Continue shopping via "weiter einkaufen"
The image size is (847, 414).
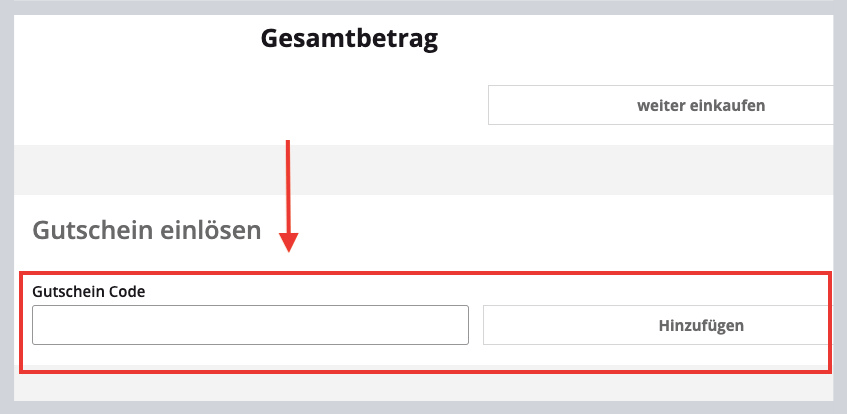click(701, 105)
